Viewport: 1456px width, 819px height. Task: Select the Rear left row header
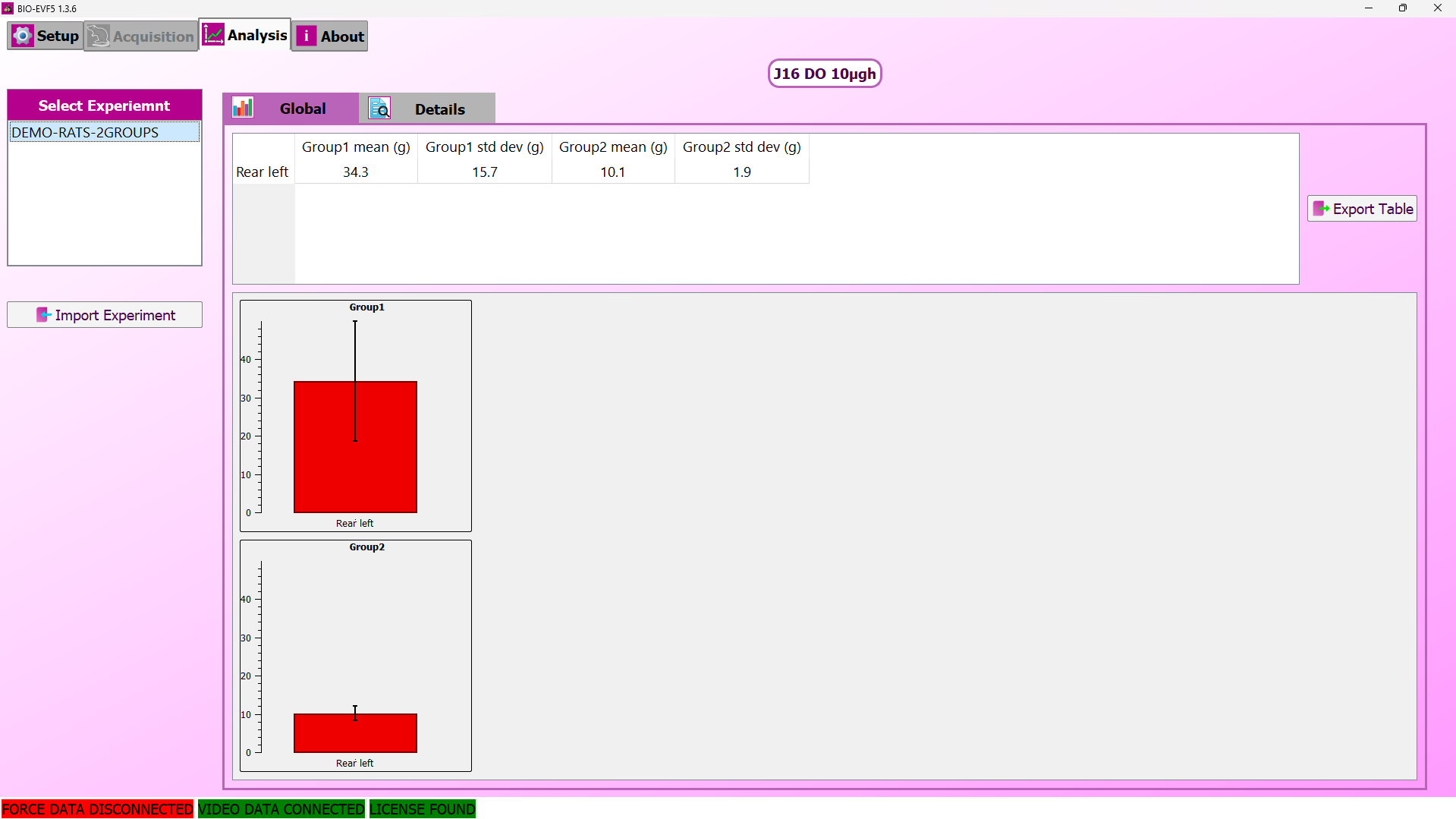pyautogui.click(x=263, y=172)
